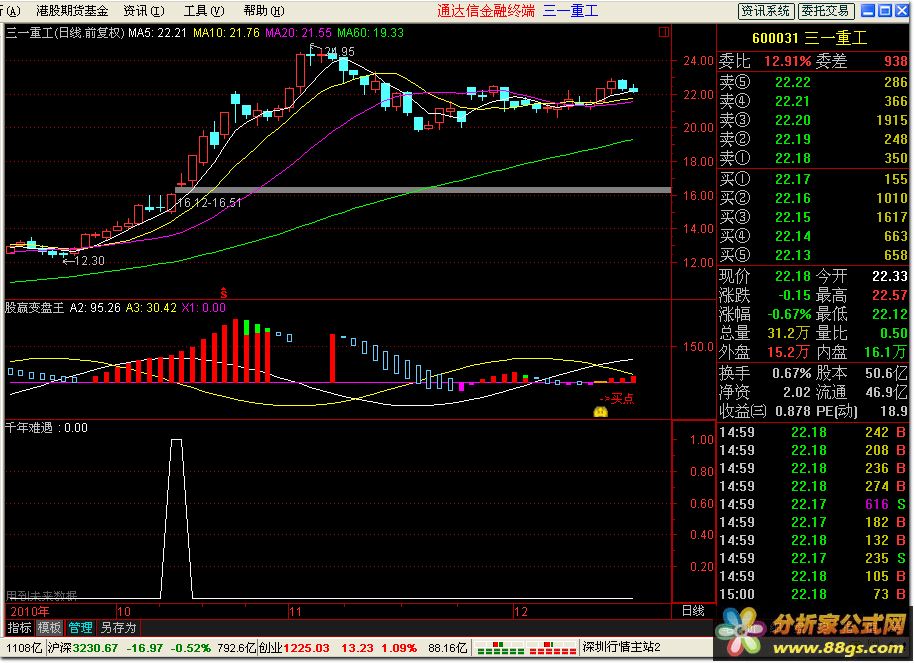
Task: Click the gray gap band on price chart
Action: click(423, 190)
